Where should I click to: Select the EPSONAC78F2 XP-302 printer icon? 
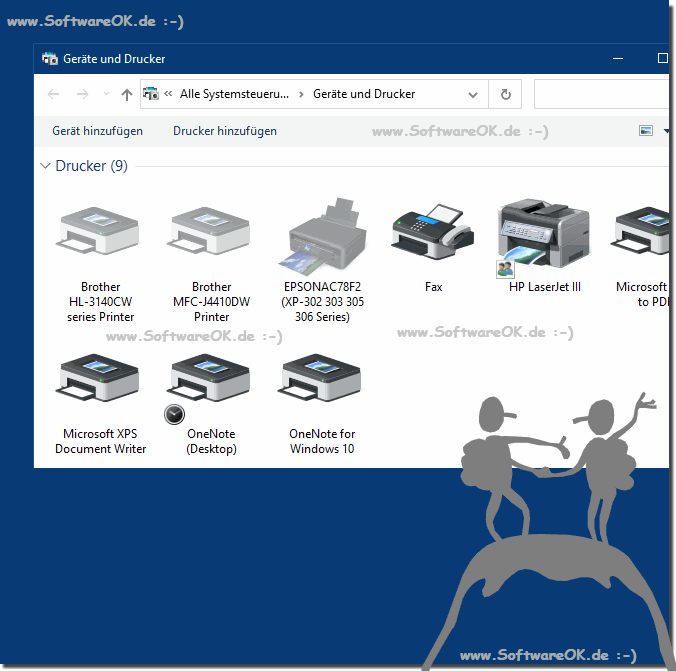pos(322,236)
